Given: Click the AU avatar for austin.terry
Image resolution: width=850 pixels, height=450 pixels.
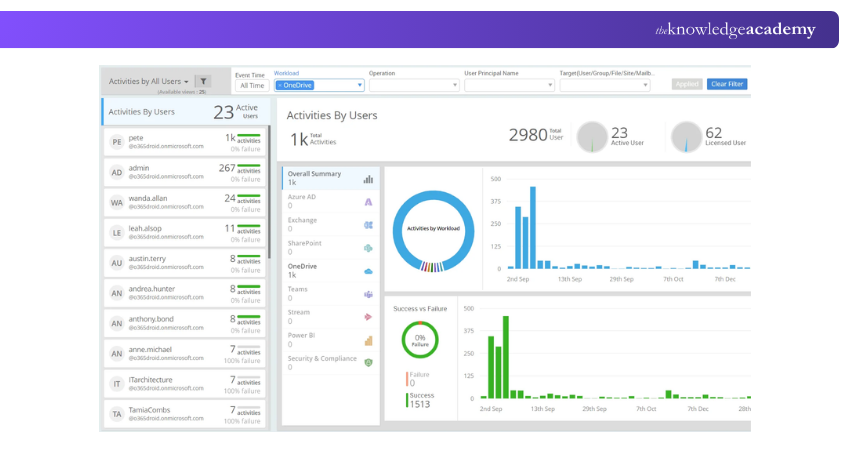Looking at the screenshot, I should coord(117,263).
